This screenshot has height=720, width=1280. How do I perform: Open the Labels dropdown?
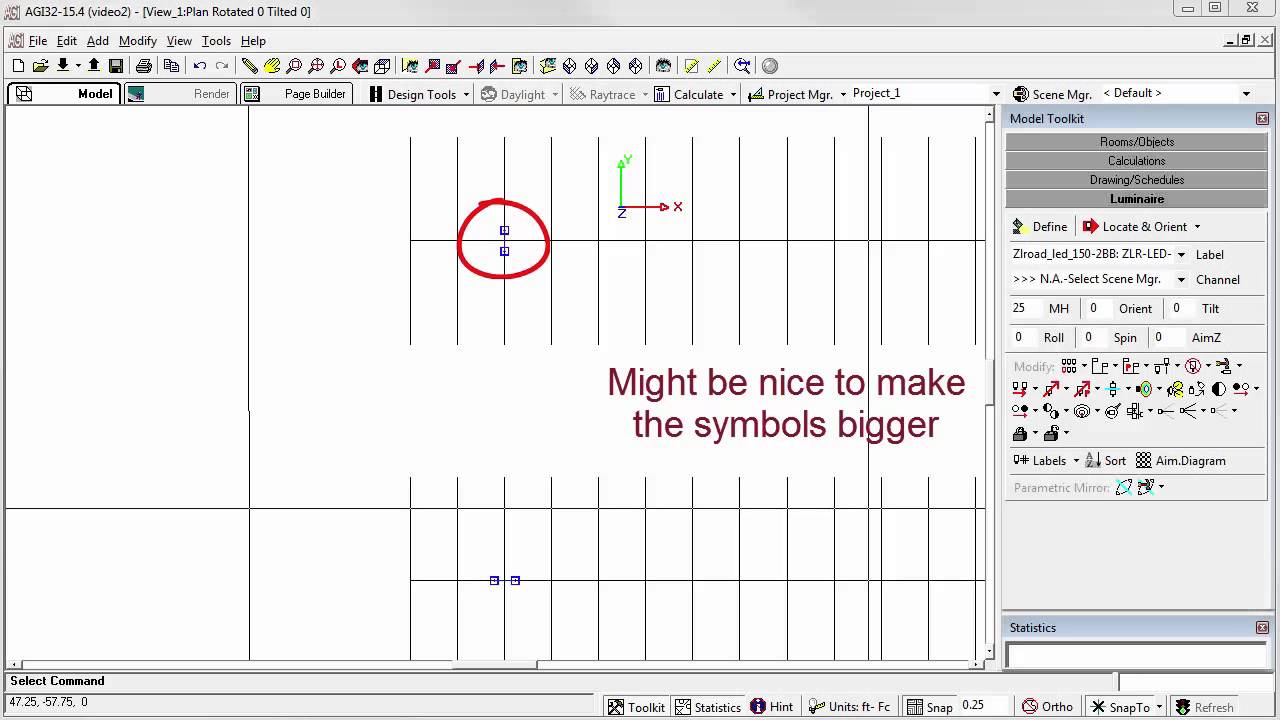pos(1076,461)
